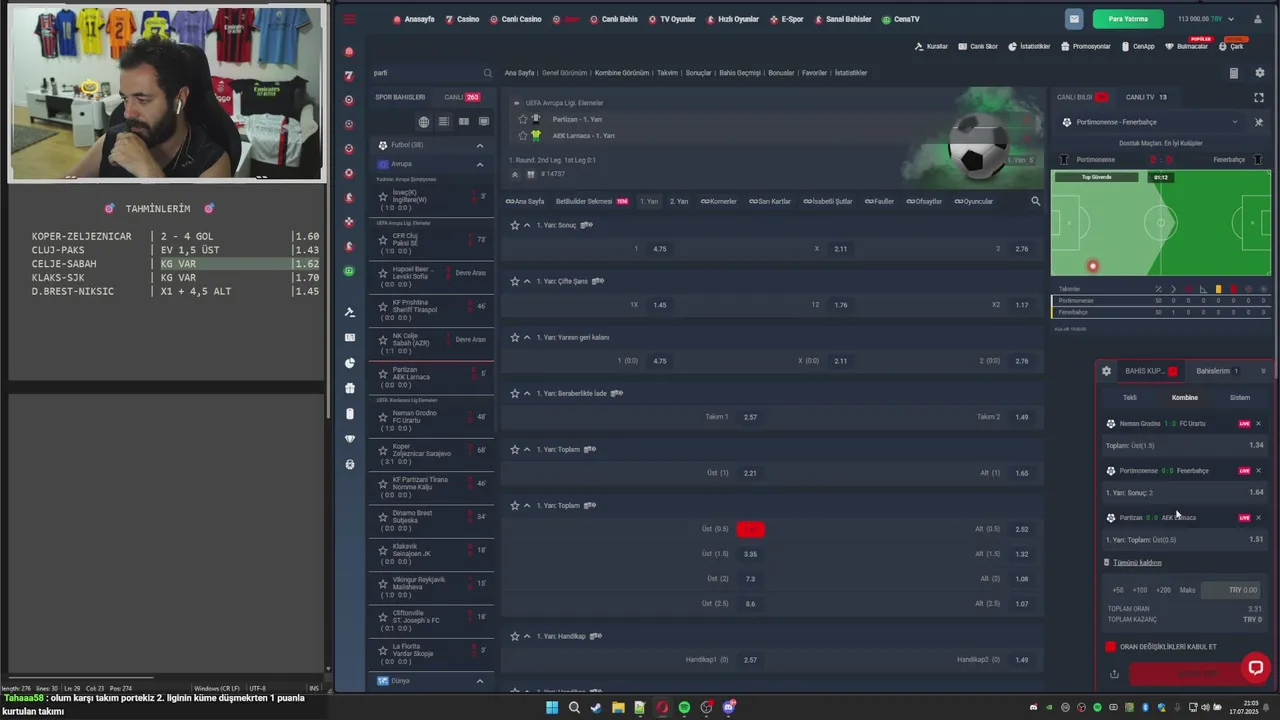Favorite CFR Cluj Paksi SE match star
This screenshot has height=720, width=1280.
tap(382, 240)
